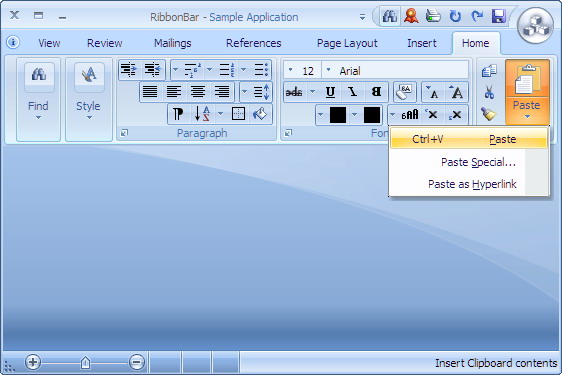Image resolution: width=562 pixels, height=375 pixels.
Task: Switch to the Mailings tab
Action: pyautogui.click(x=173, y=43)
